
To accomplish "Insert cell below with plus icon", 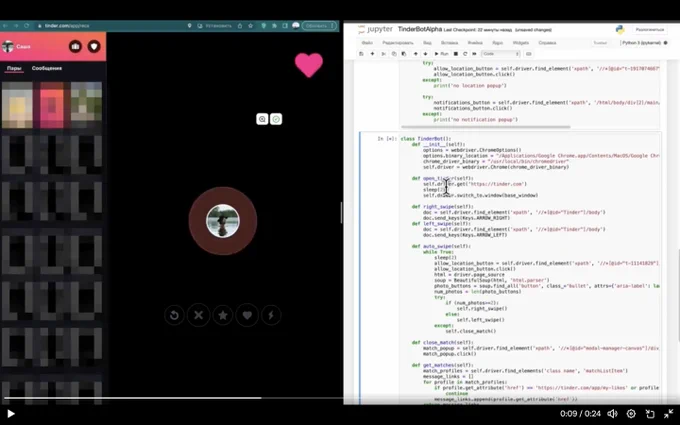I will (372, 54).
